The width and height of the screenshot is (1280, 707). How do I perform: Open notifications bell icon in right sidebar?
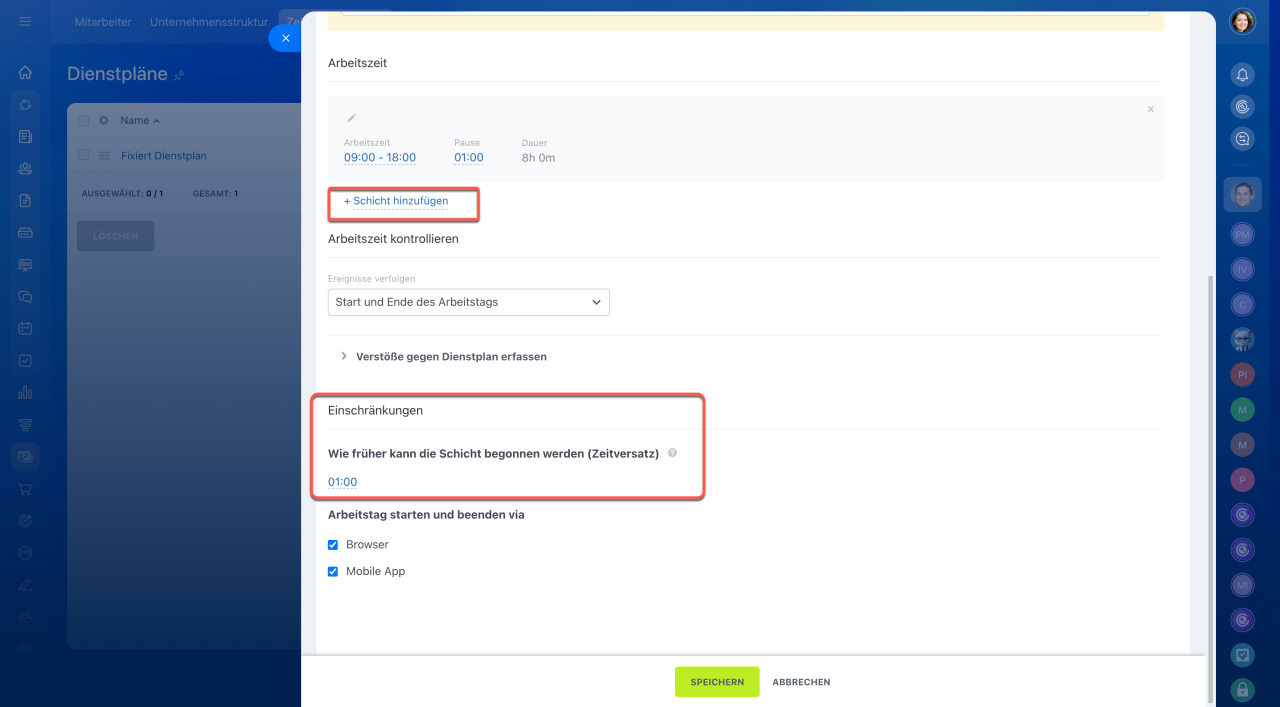click(1242, 75)
